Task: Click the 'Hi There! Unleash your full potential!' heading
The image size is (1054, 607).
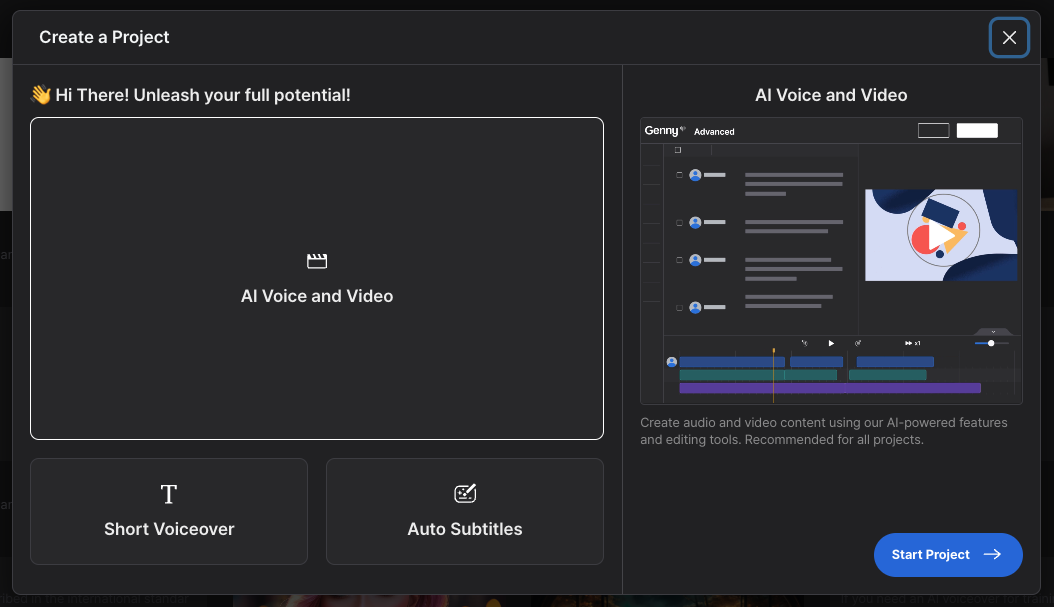Action: (203, 95)
